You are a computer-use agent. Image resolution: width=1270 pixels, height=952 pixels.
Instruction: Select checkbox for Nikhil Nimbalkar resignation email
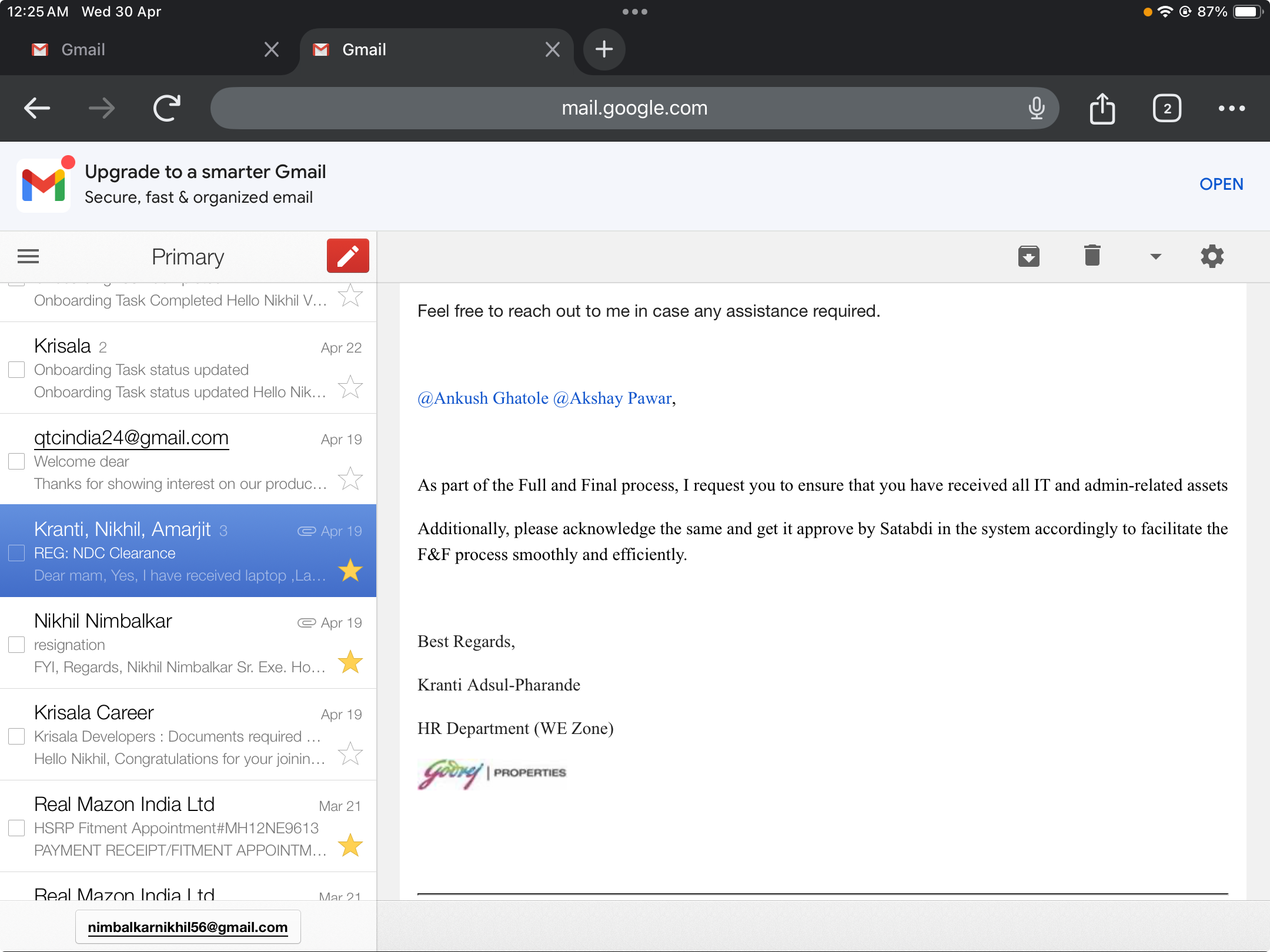[16, 645]
